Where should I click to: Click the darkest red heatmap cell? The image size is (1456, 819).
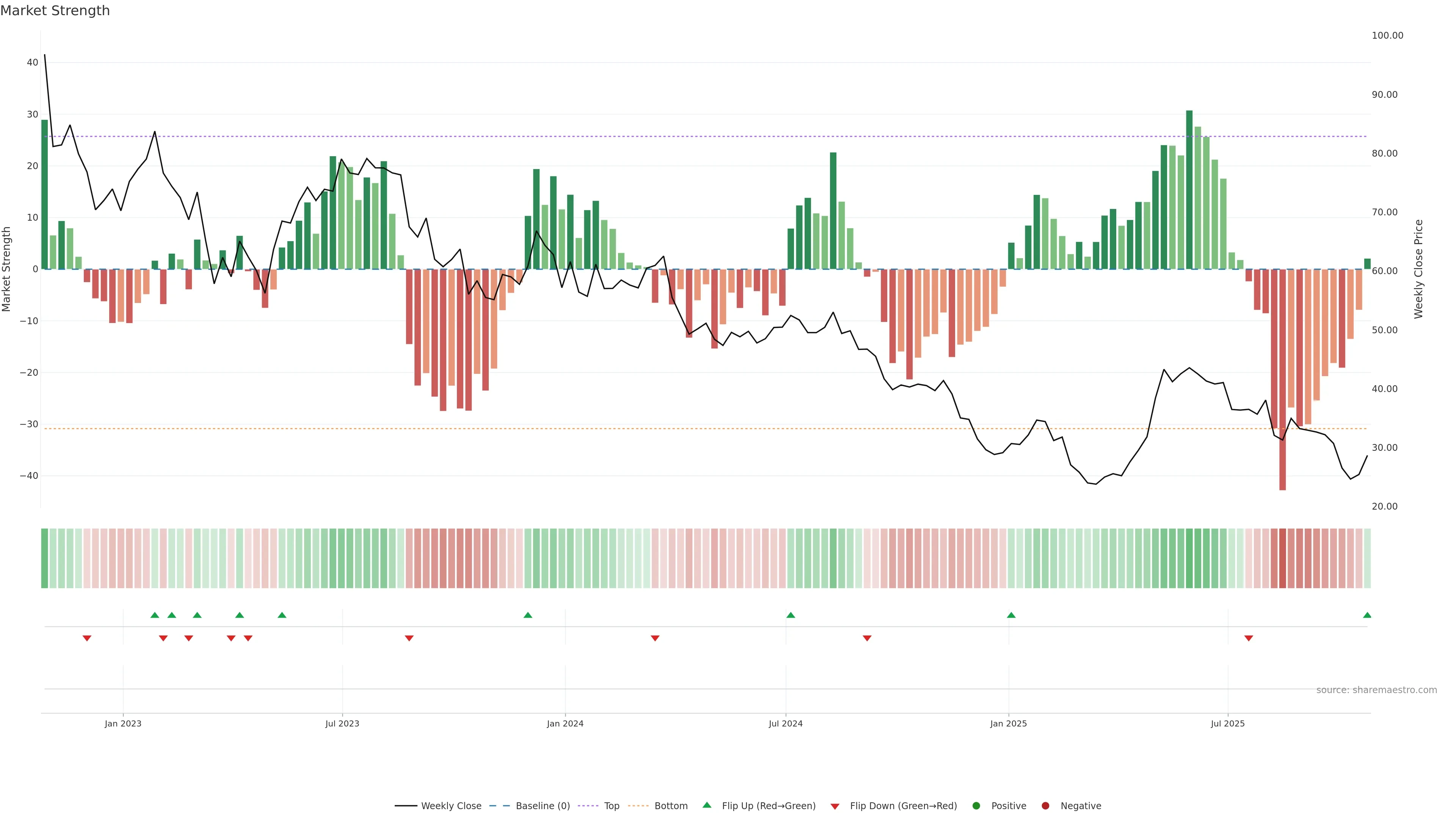[1282, 558]
